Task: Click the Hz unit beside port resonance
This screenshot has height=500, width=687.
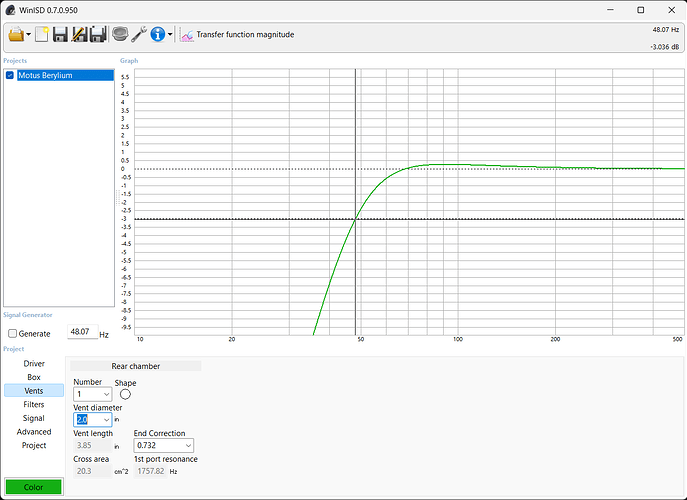Action: click(173, 472)
